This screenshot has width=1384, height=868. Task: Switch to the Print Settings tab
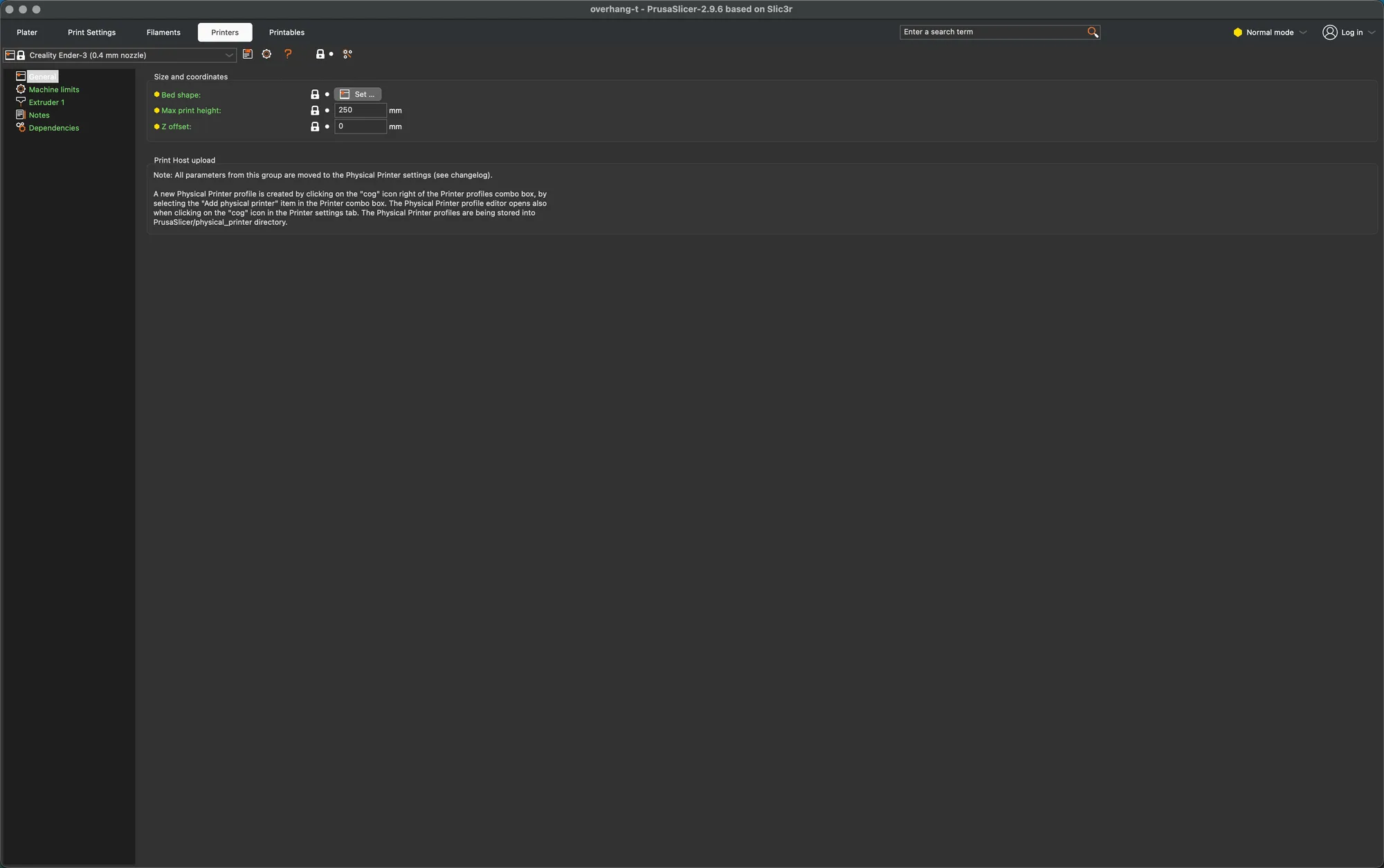coord(91,32)
